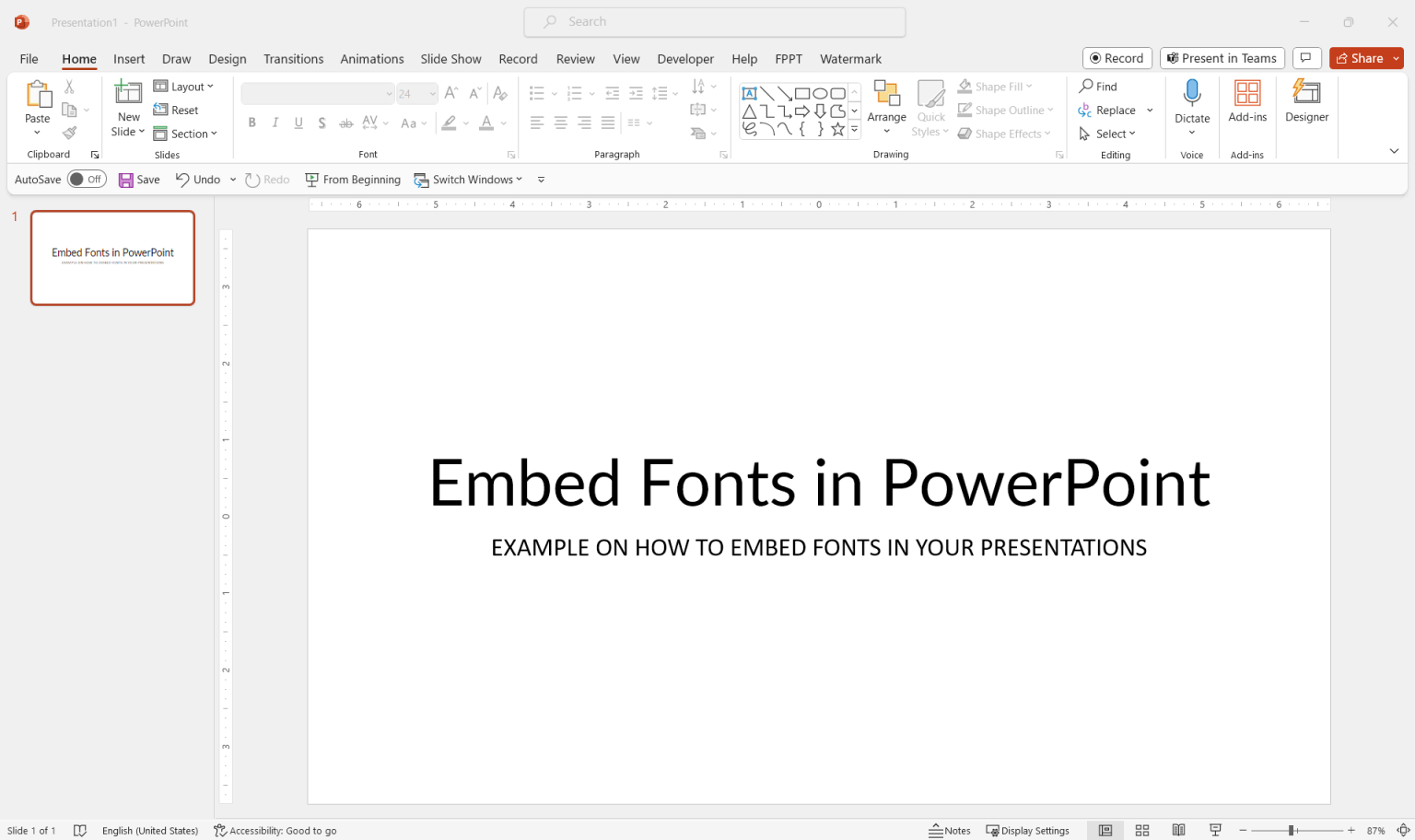Open Quick Styles gallery

tap(930, 108)
